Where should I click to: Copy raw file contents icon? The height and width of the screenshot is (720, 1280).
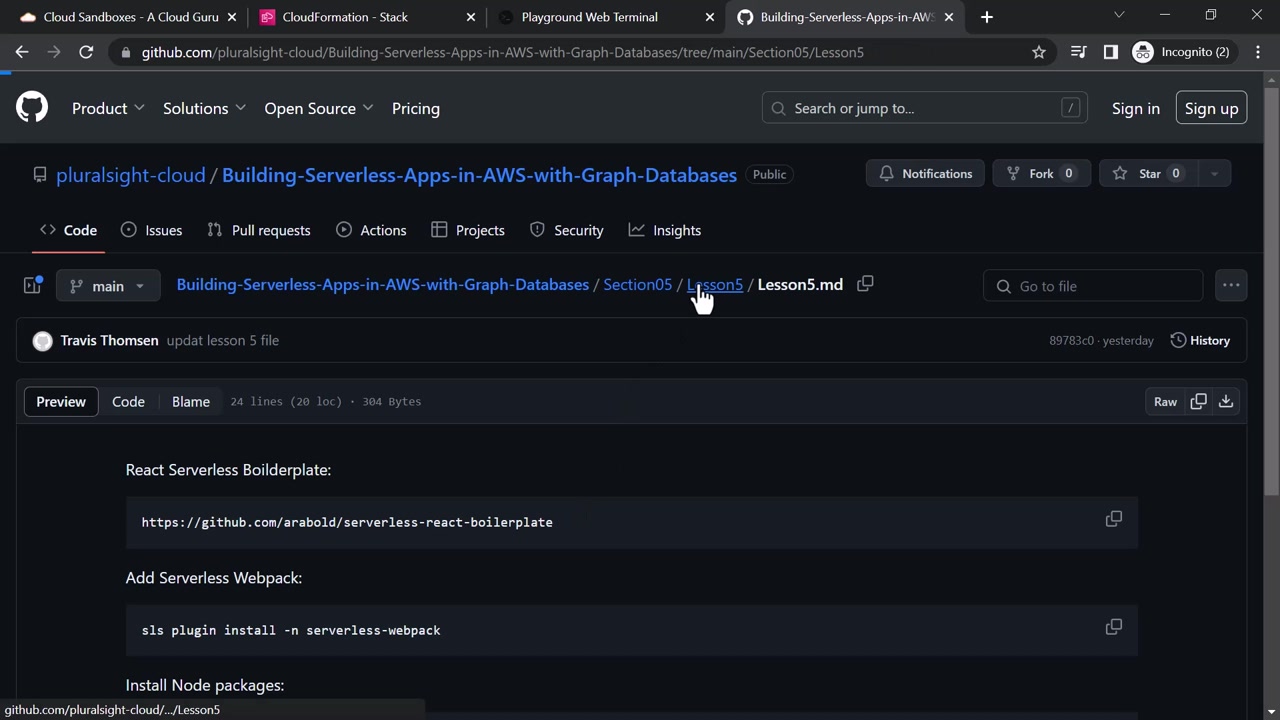[1198, 401]
